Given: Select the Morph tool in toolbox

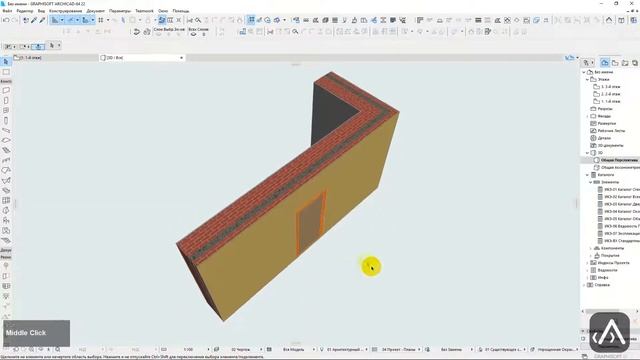Looking at the screenshot, I should tap(6, 210).
